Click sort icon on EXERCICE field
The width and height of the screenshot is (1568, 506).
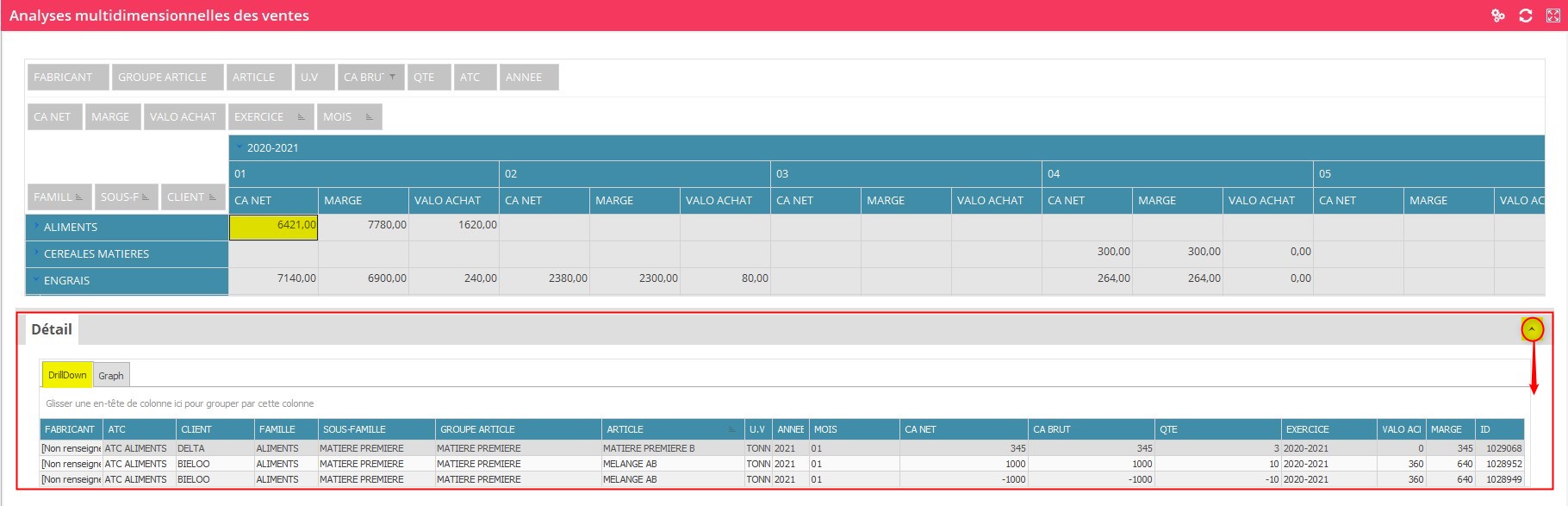pyautogui.click(x=301, y=117)
